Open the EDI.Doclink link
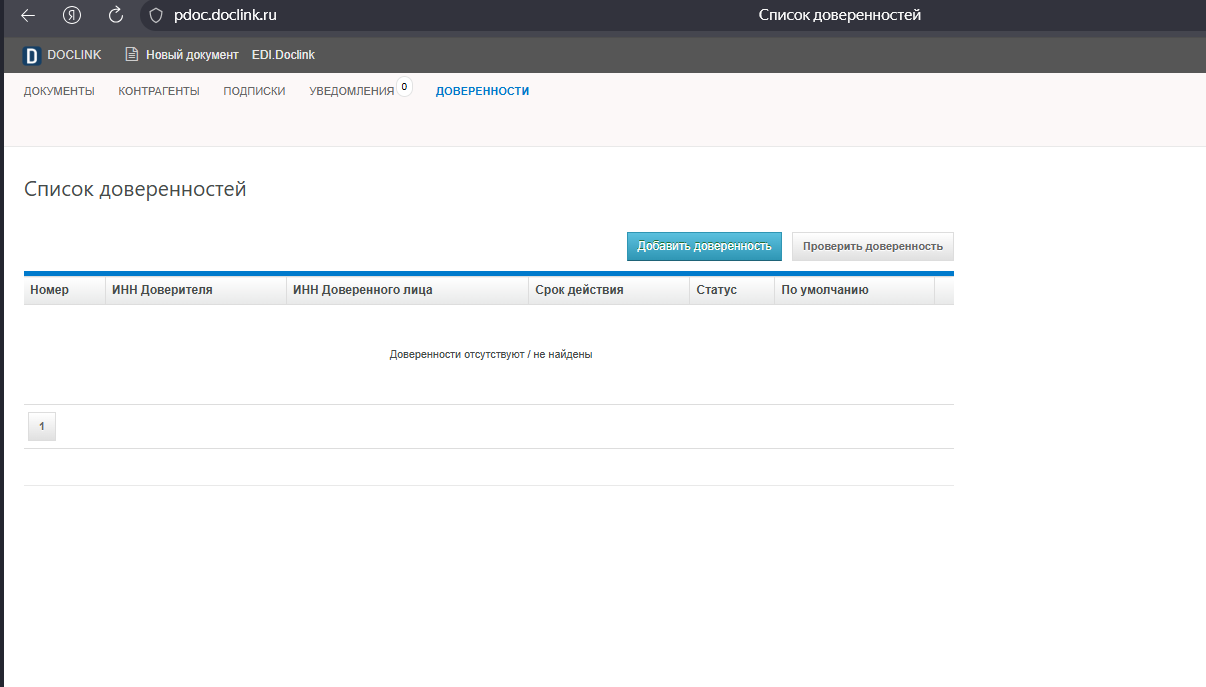The height and width of the screenshot is (687, 1206). coord(283,55)
